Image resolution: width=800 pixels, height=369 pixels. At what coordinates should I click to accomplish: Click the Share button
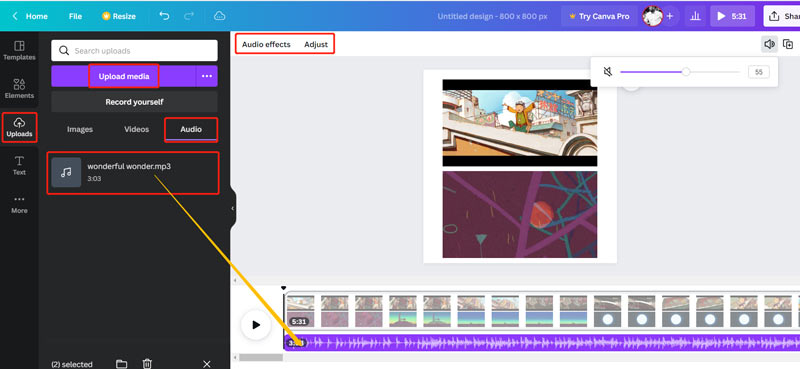[x=782, y=16]
